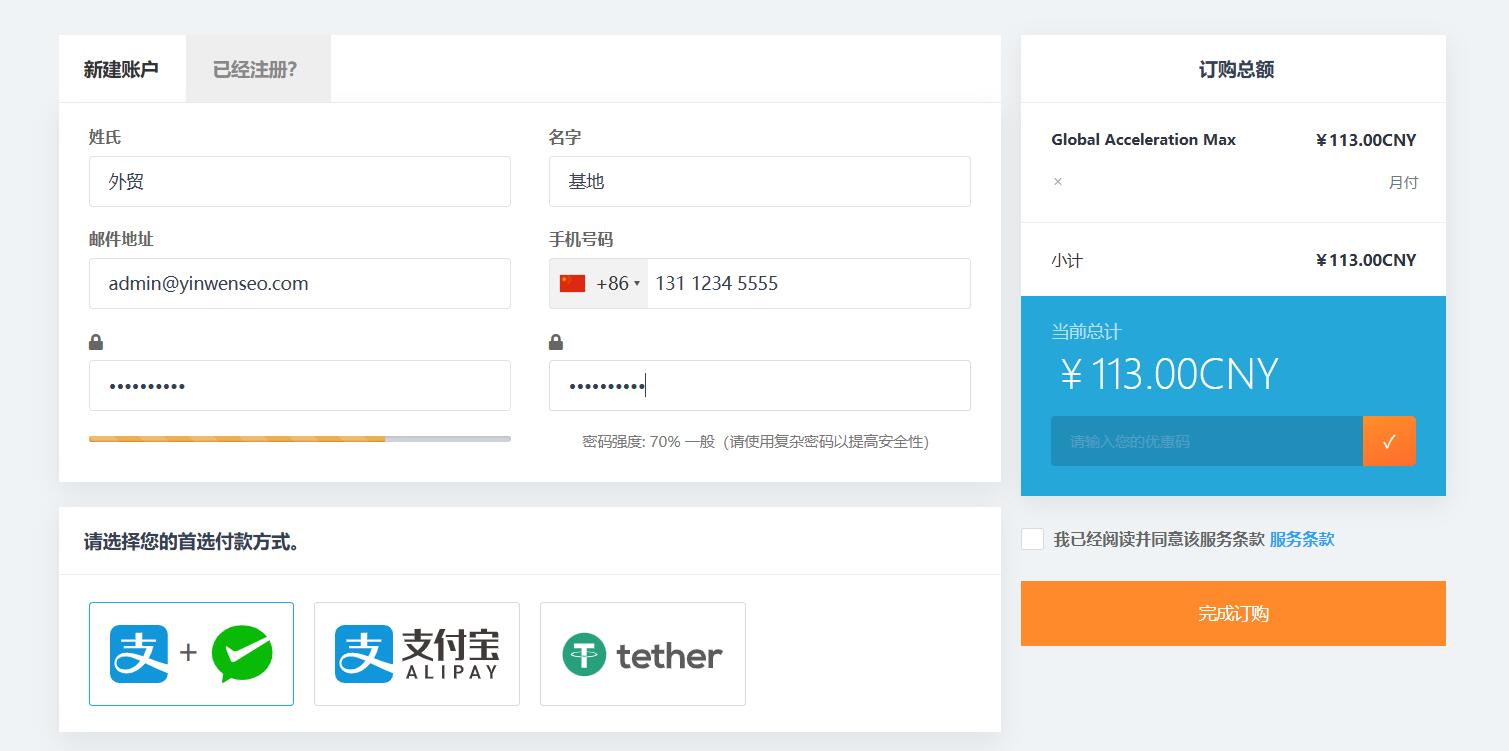Focus the 邮件地址 email field
Image resolution: width=1509 pixels, height=751 pixels.
pos(300,284)
